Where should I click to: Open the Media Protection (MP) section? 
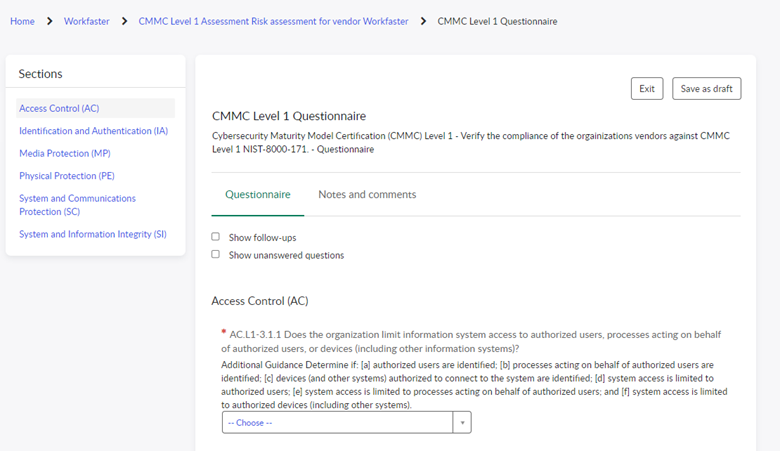(65, 153)
